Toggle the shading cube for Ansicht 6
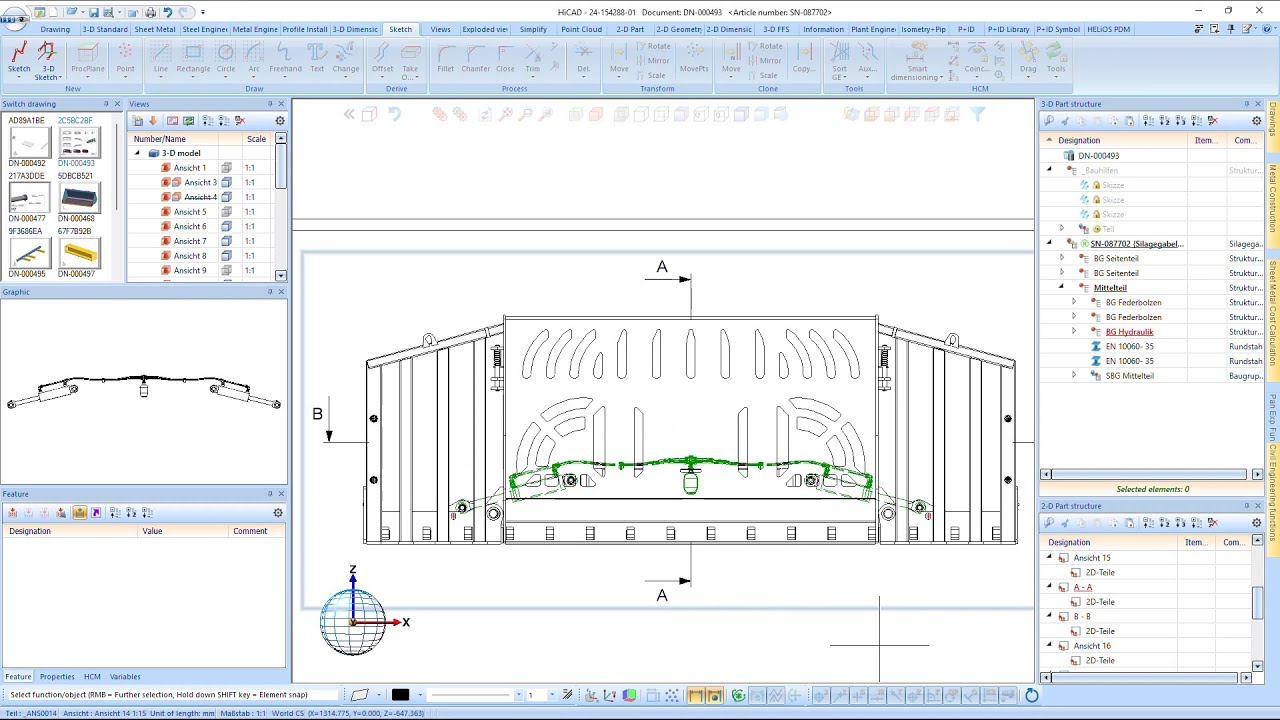1280x720 pixels. [227, 227]
